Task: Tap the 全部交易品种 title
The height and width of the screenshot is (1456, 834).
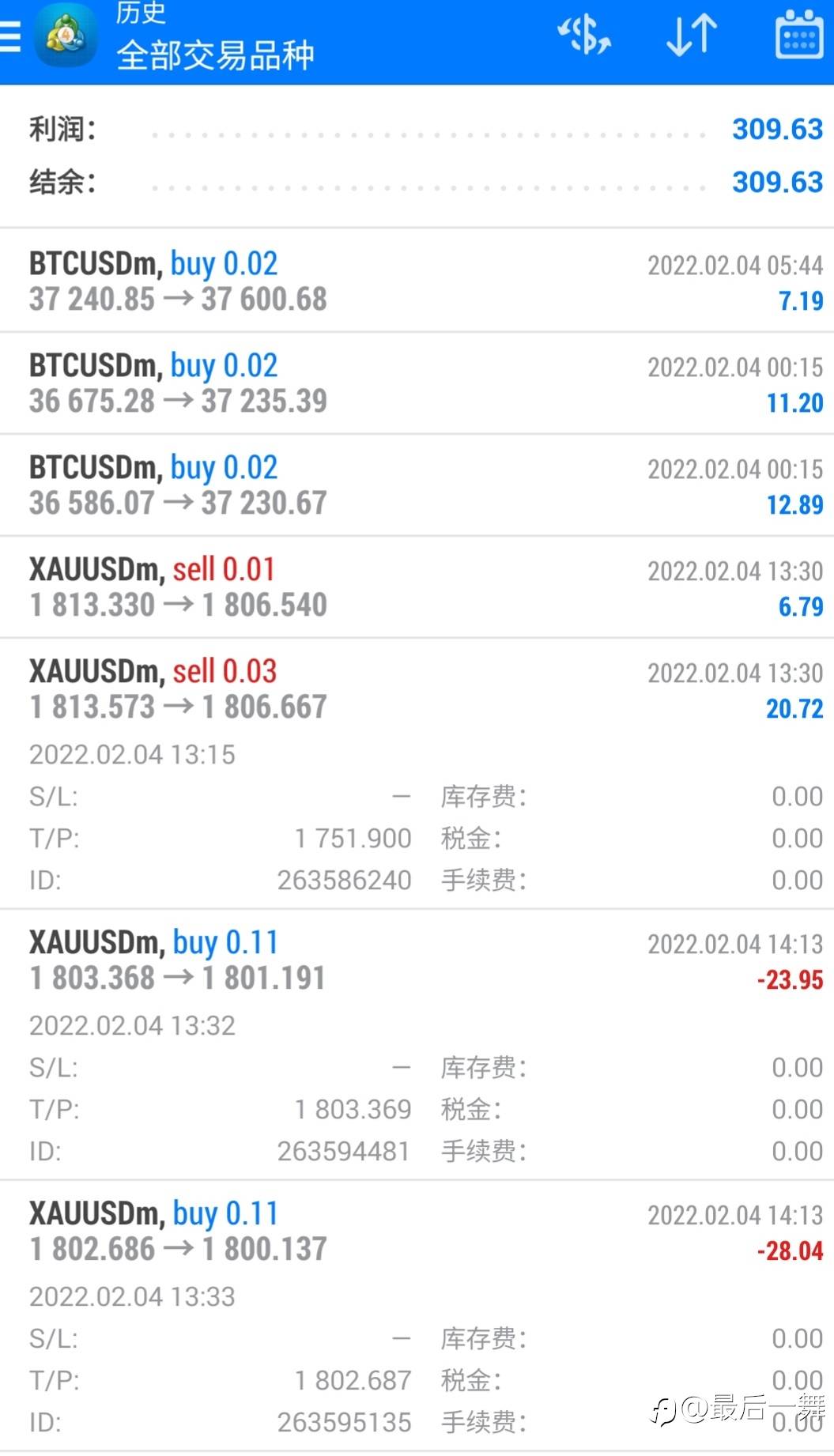Action: coord(215,55)
